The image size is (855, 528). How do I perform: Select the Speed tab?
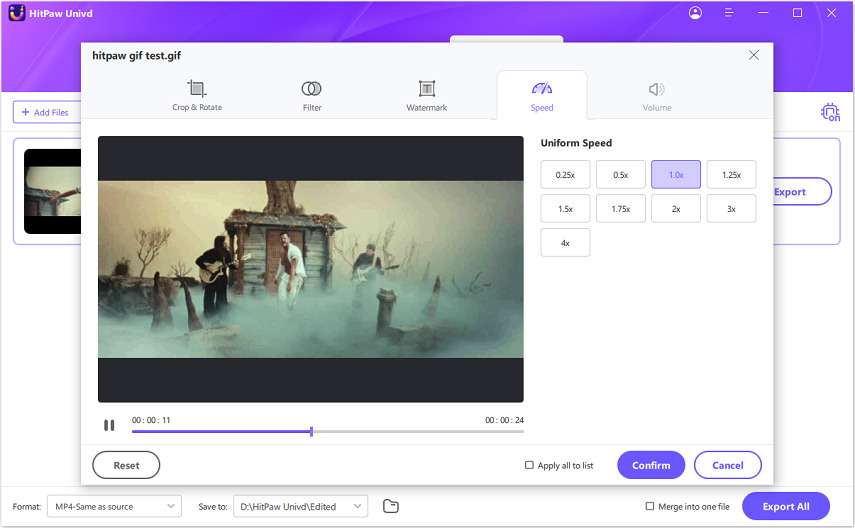(x=541, y=95)
